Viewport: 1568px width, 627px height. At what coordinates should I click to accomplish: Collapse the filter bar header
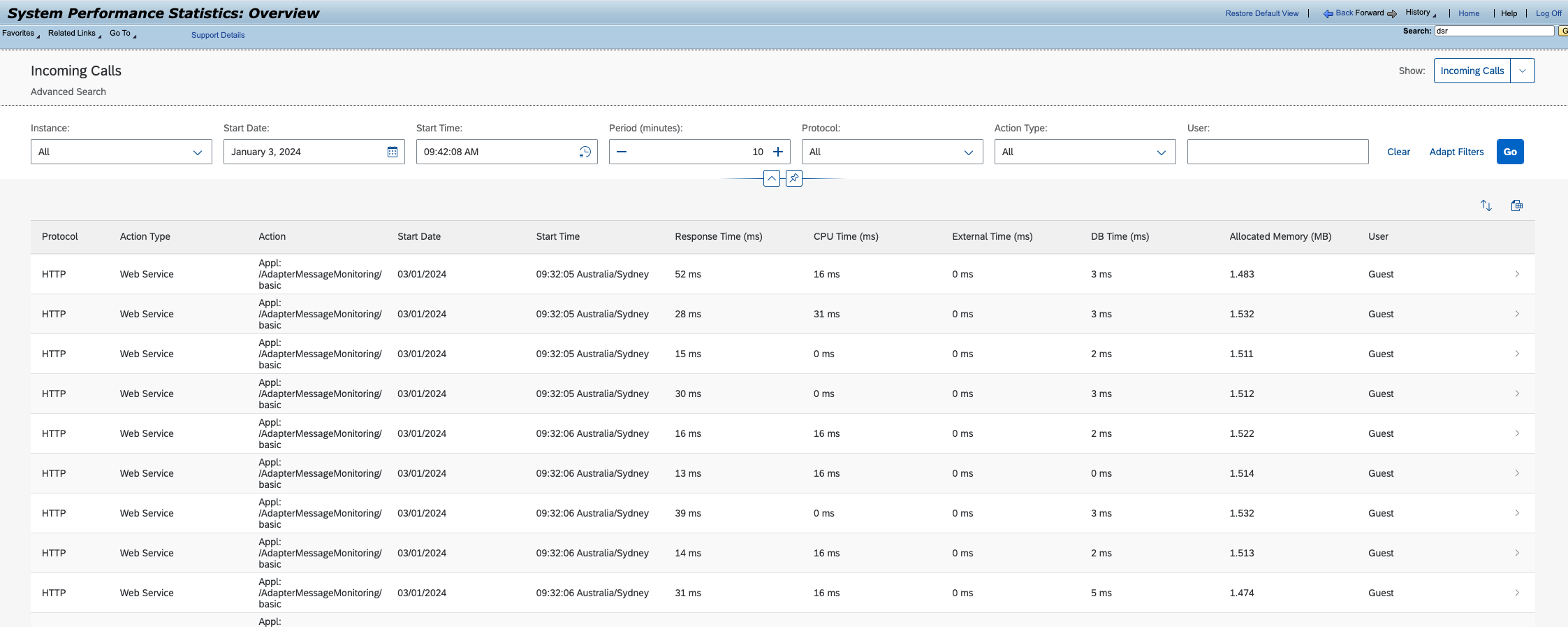[x=772, y=178]
